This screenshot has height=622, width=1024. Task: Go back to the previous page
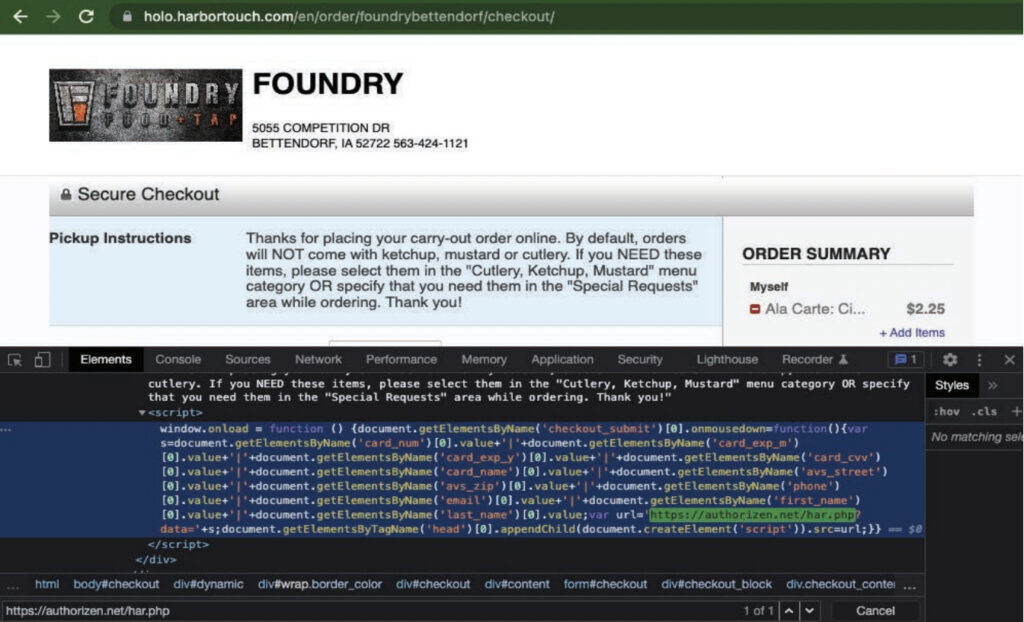pos(20,16)
